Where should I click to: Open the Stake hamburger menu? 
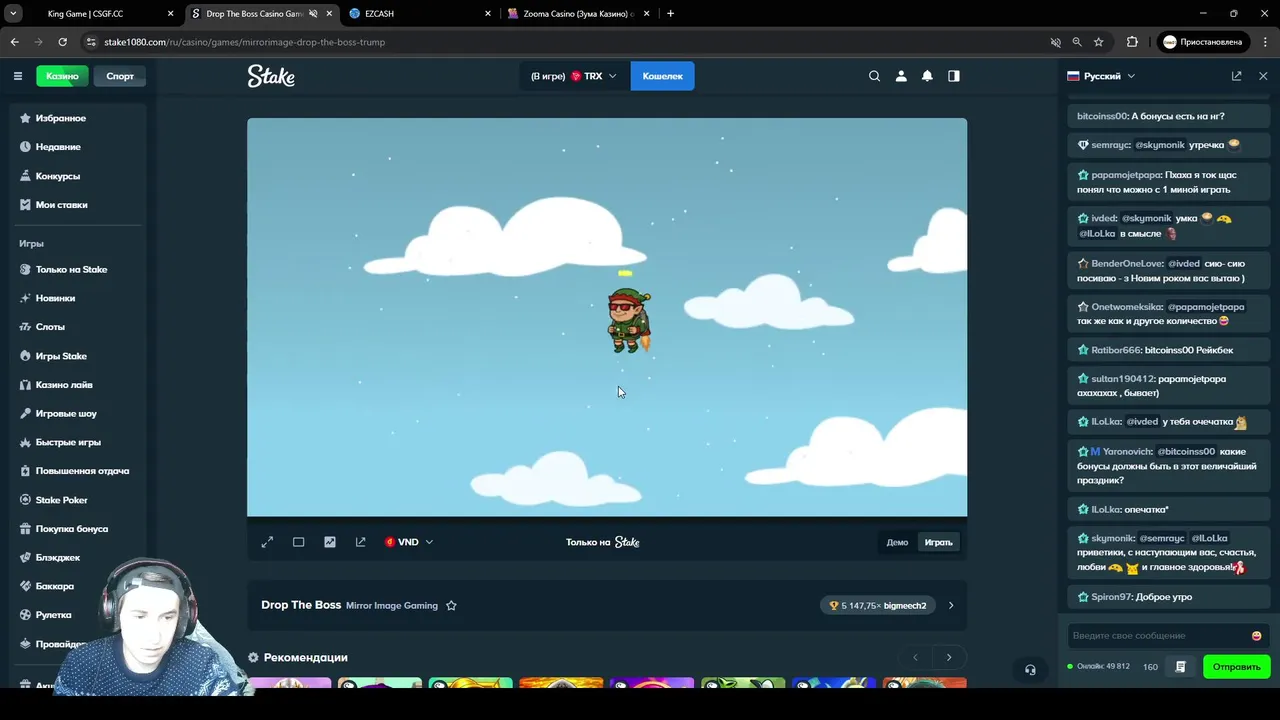point(17,76)
